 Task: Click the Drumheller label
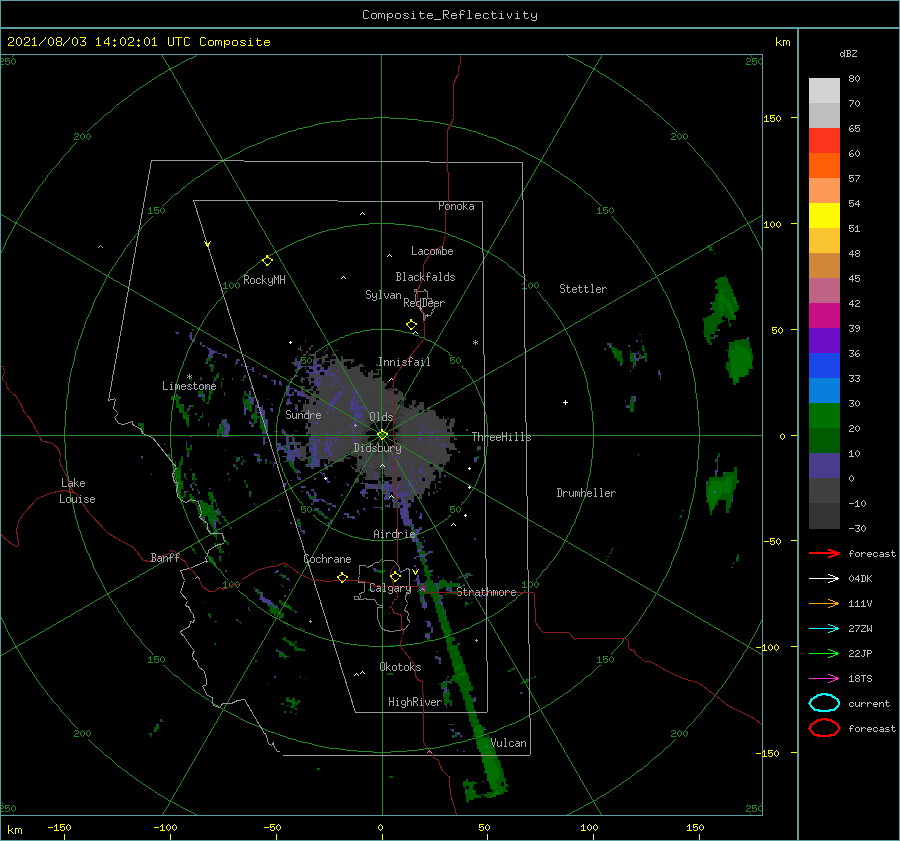coord(586,493)
